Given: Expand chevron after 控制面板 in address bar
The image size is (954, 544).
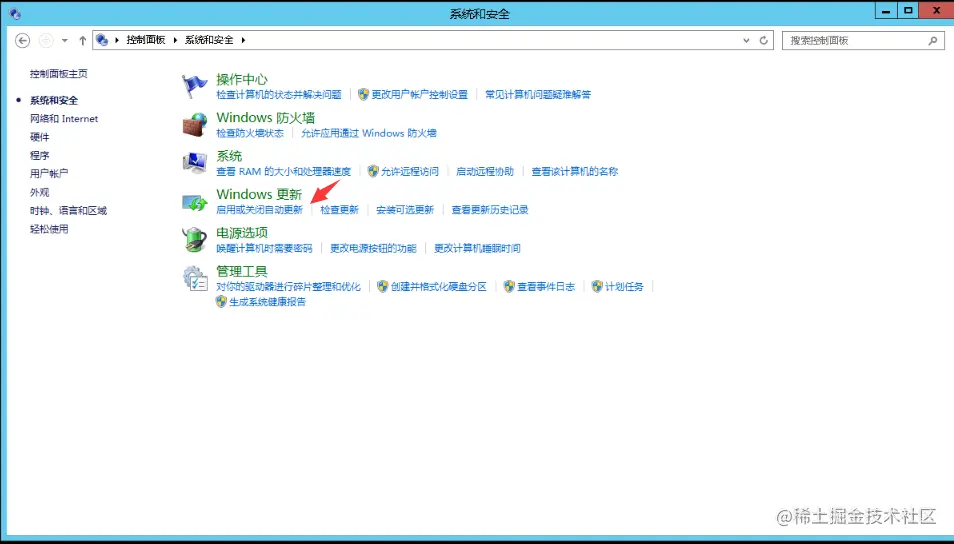Looking at the screenshot, I should point(175,40).
